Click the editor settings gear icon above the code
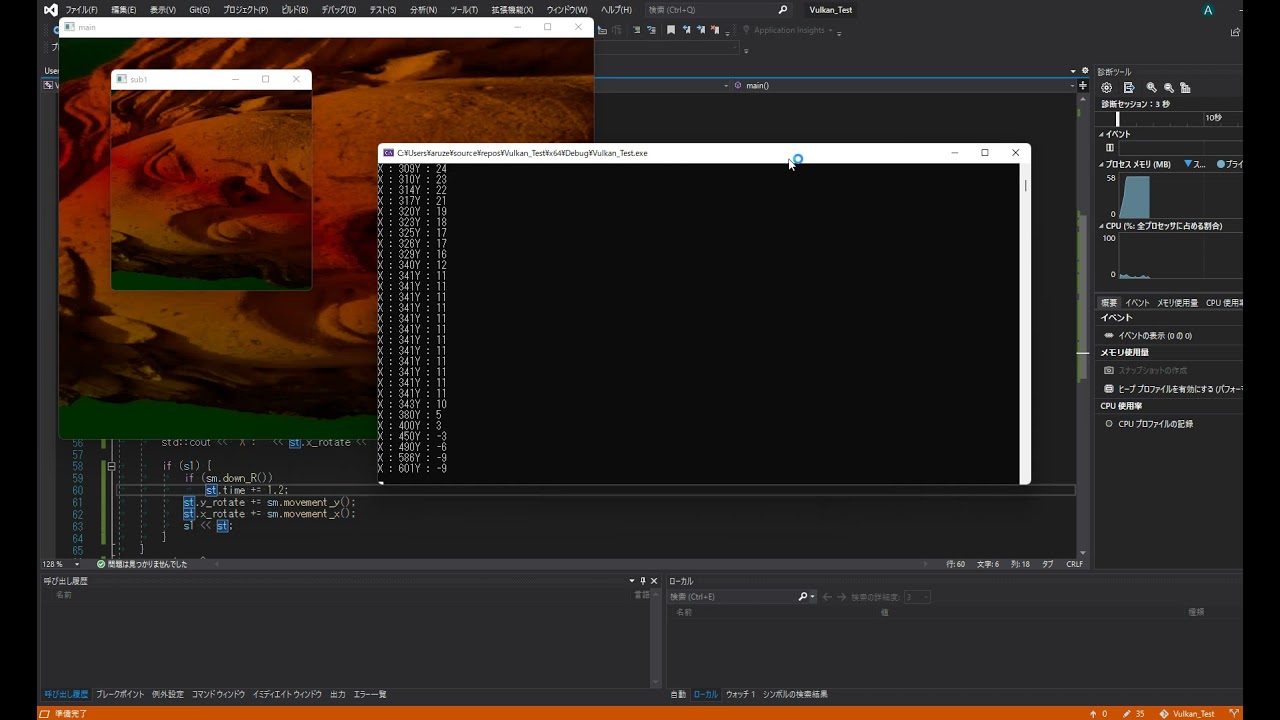The width and height of the screenshot is (1280, 720). click(x=1085, y=71)
